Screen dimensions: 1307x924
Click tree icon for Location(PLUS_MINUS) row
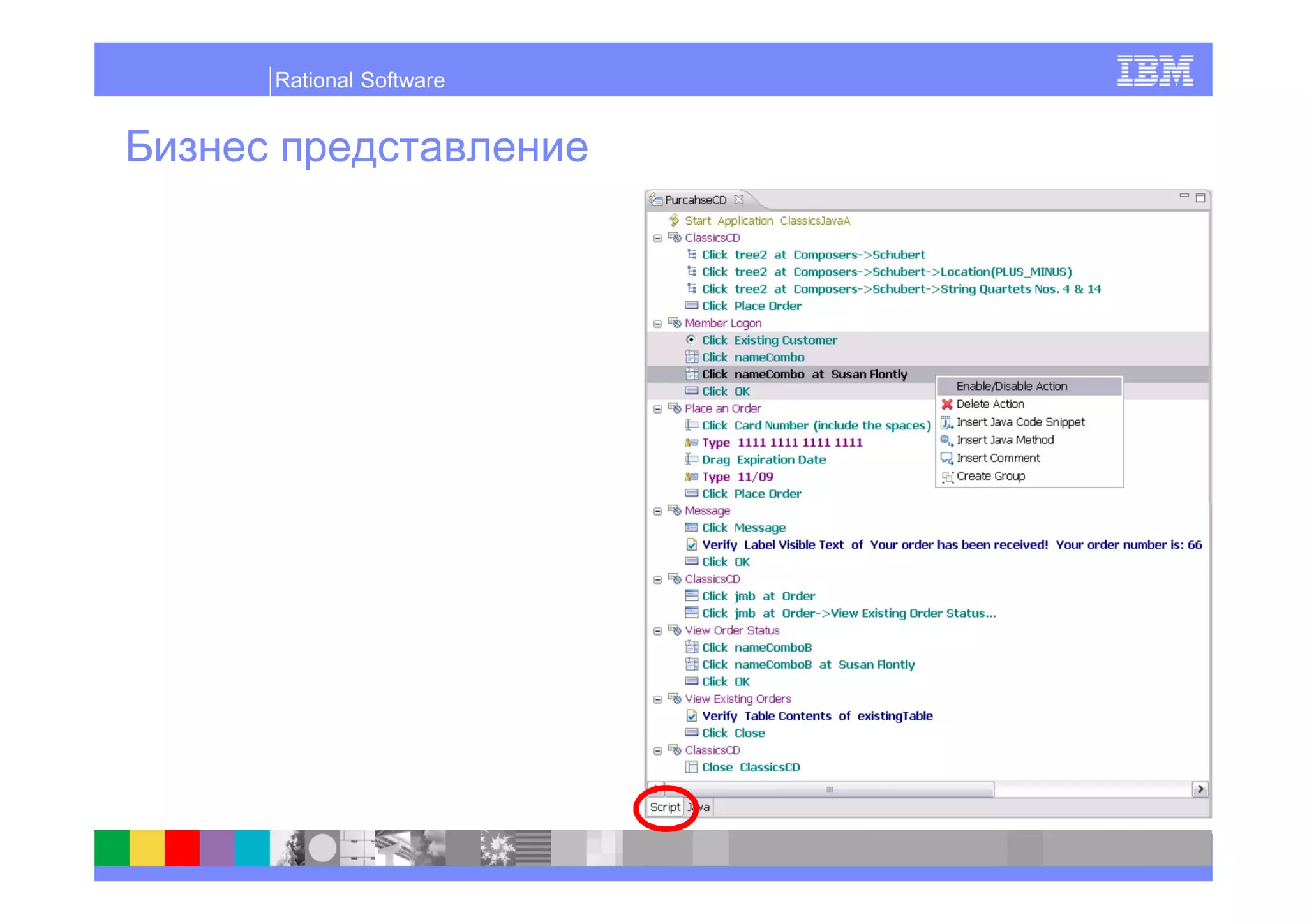coord(691,271)
